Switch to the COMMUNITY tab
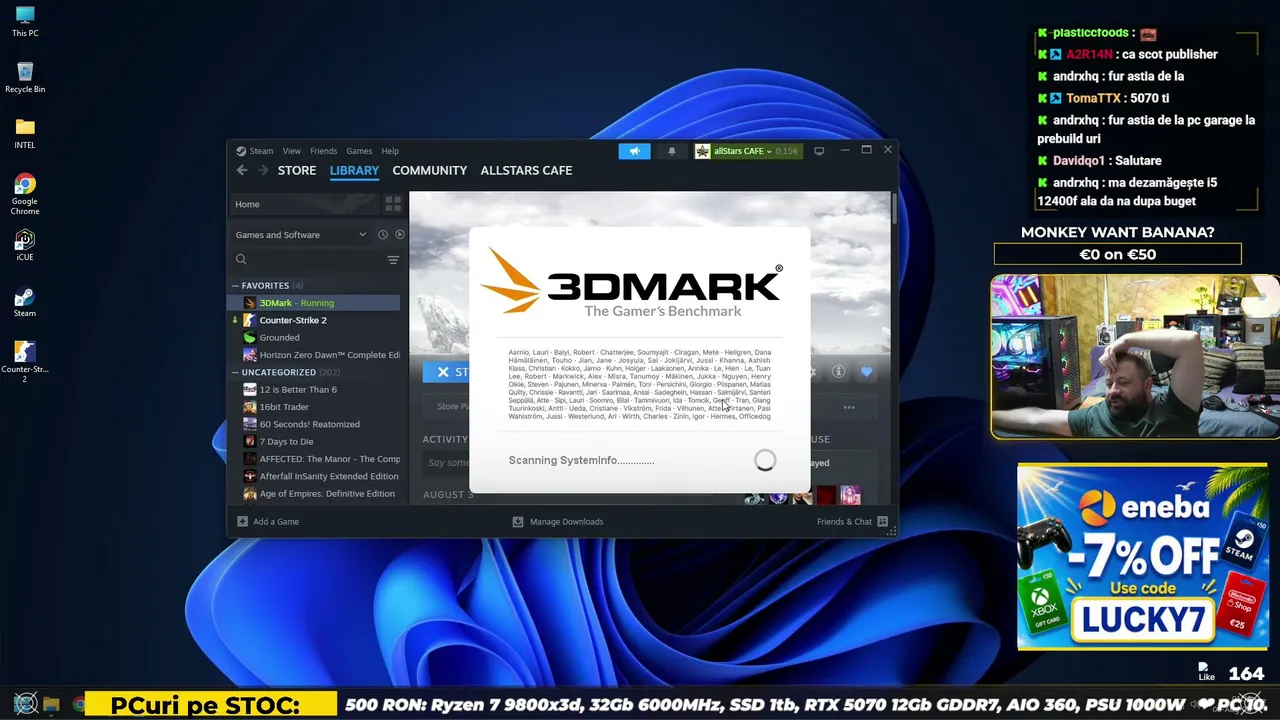 [x=430, y=170]
